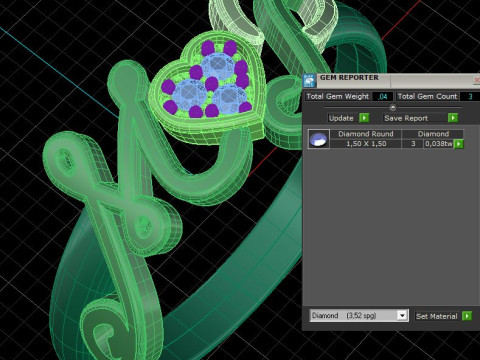
Task: Click the Update label
Action: click(x=341, y=118)
